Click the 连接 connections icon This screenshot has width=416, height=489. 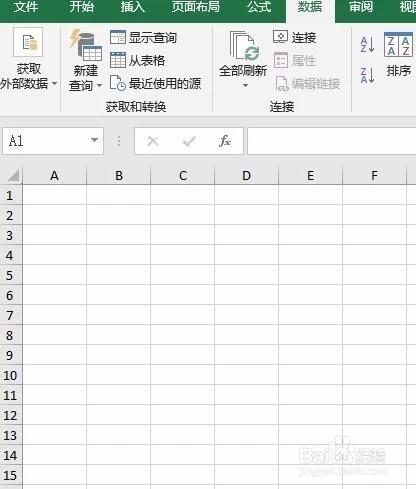pos(280,37)
